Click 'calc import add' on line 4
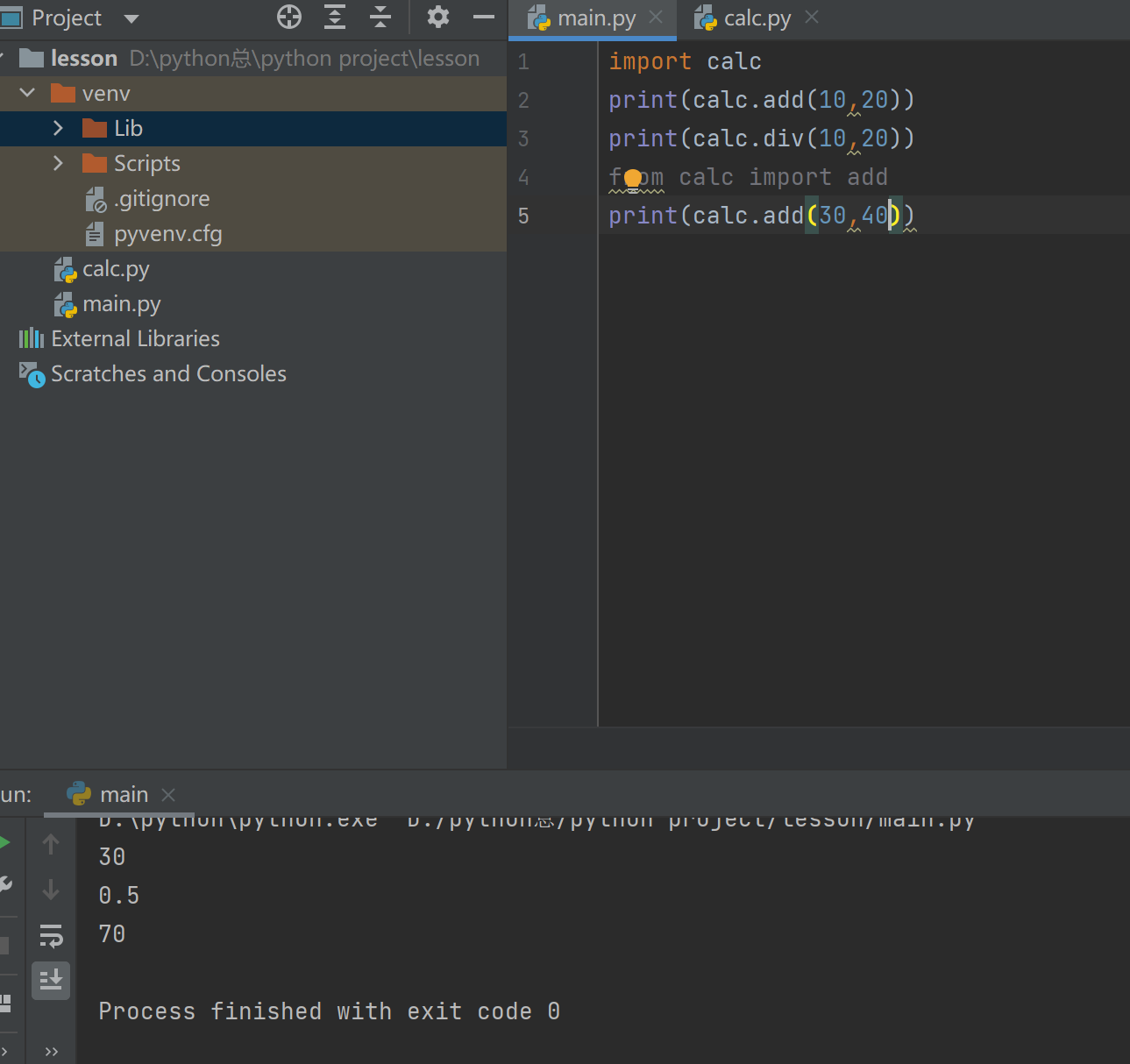This screenshot has height=1064, width=1130. tap(784, 177)
